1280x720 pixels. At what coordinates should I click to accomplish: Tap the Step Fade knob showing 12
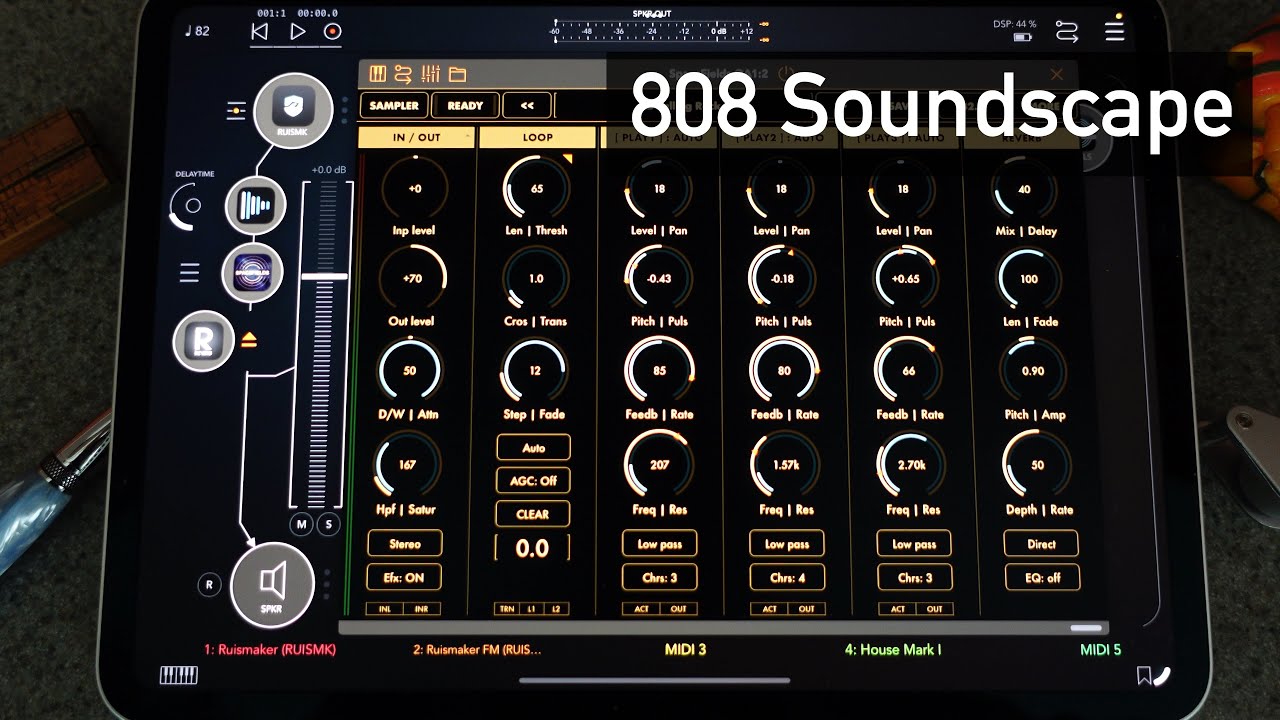[x=535, y=370]
